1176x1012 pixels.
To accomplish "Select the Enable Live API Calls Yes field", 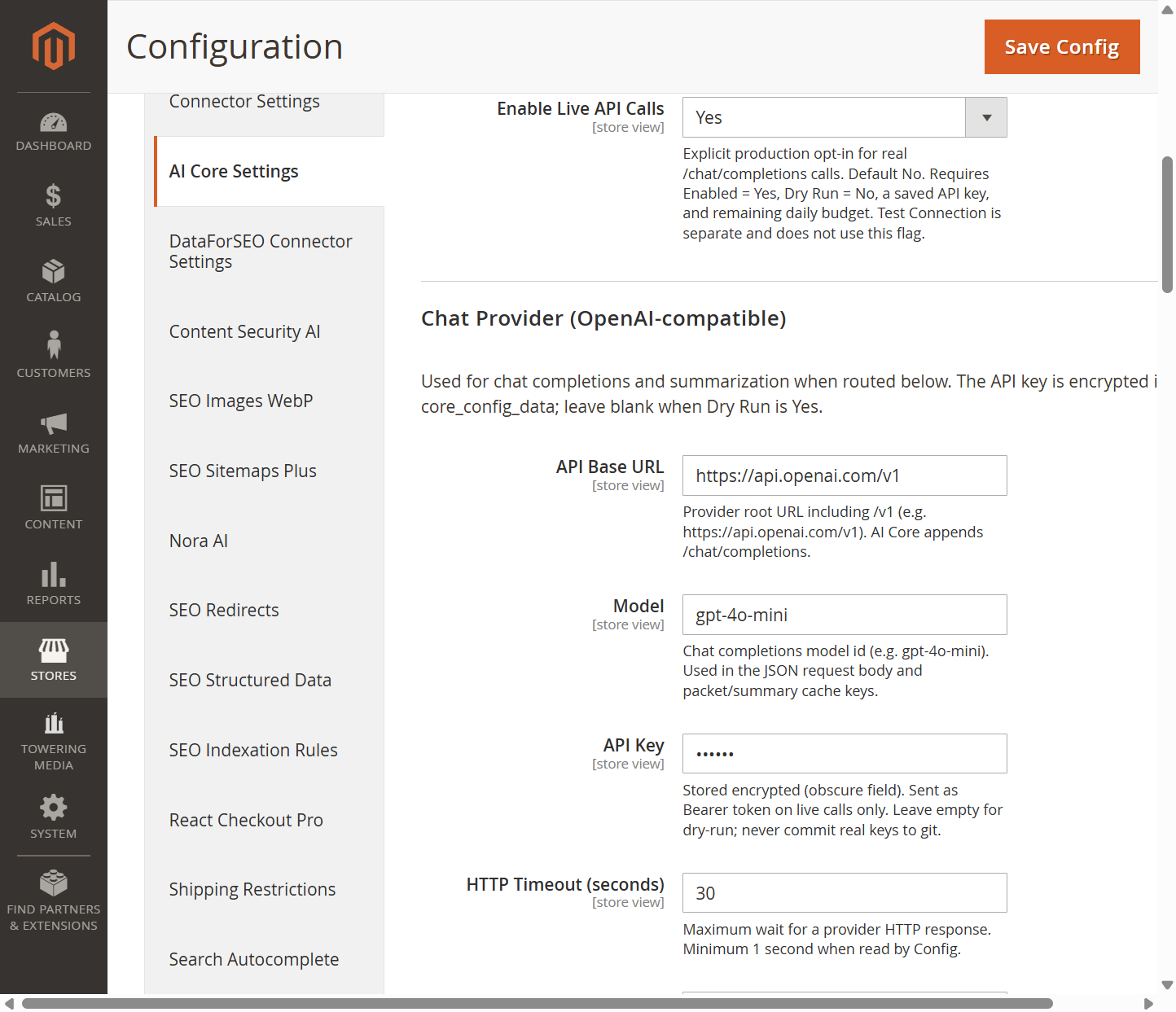I will coord(845,118).
